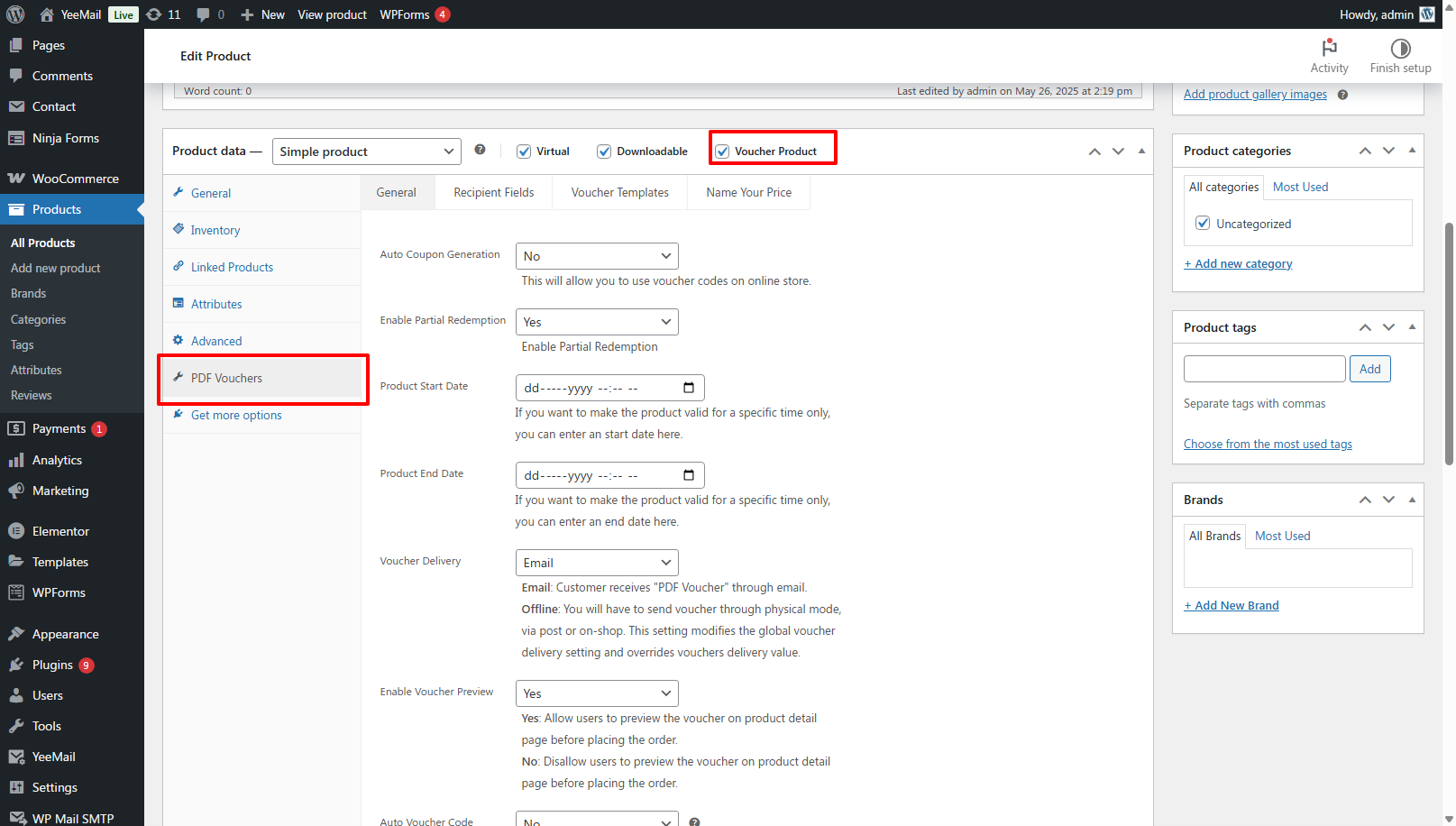Switch to Name Your Price tab

point(749,192)
